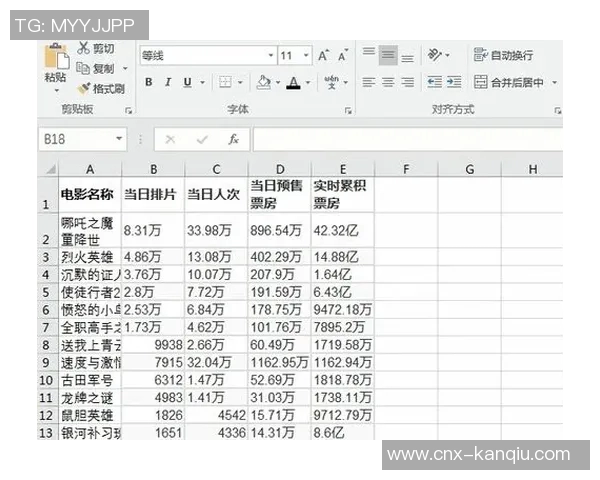The width and height of the screenshot is (600, 480).
Task: Enable Wrap Text (自动换行)
Action: [504, 55]
